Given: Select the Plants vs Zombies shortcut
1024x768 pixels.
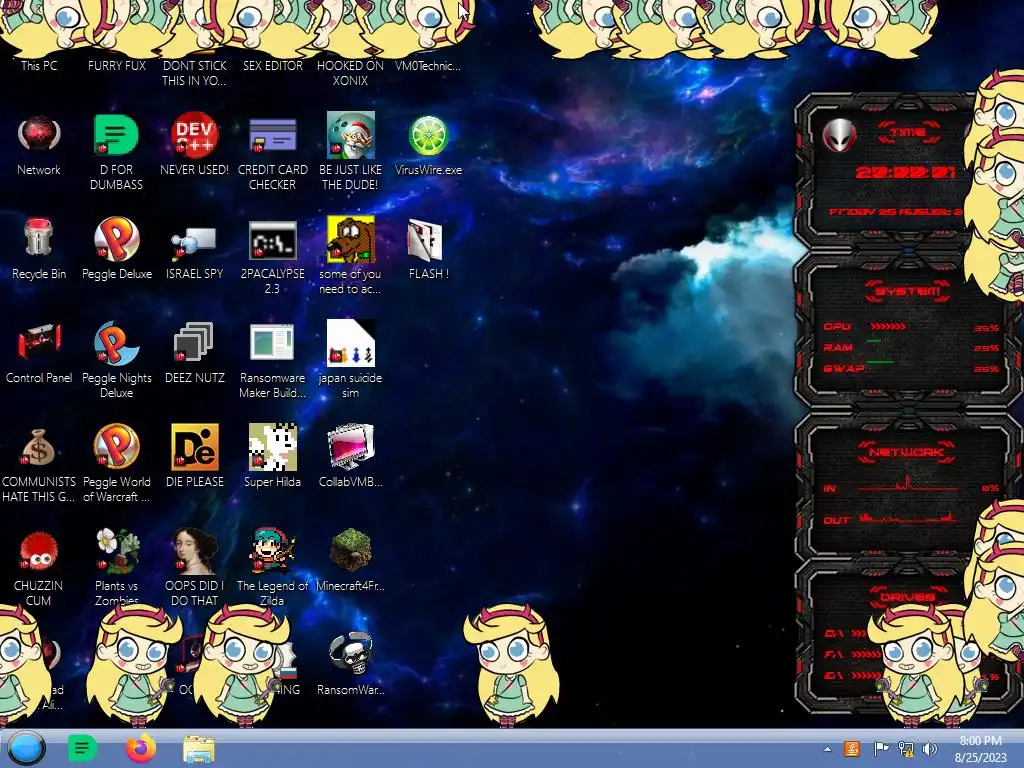Looking at the screenshot, I should [116, 551].
